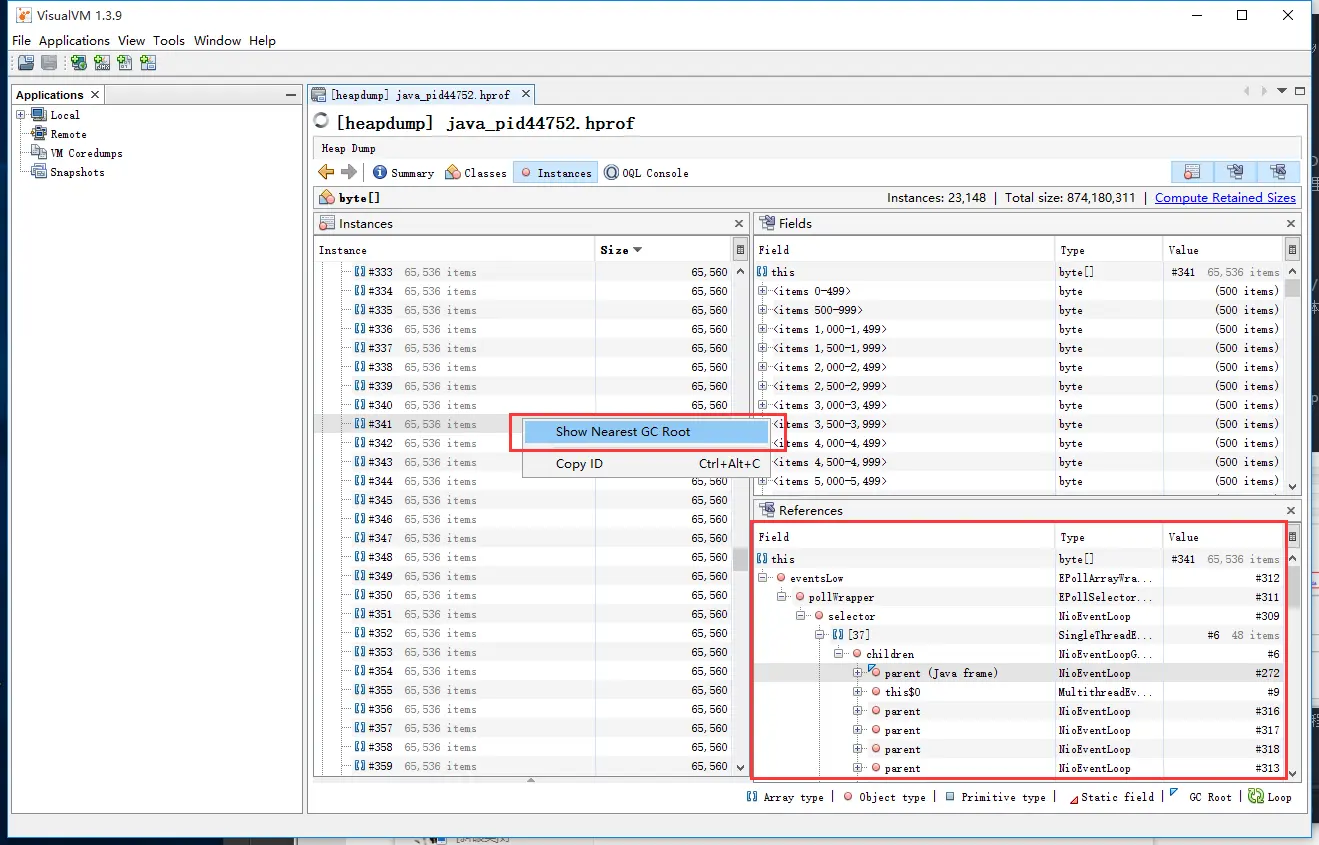Toggle the Instances view button at top right
Image resolution: width=1319 pixels, height=845 pixels.
1191,172
